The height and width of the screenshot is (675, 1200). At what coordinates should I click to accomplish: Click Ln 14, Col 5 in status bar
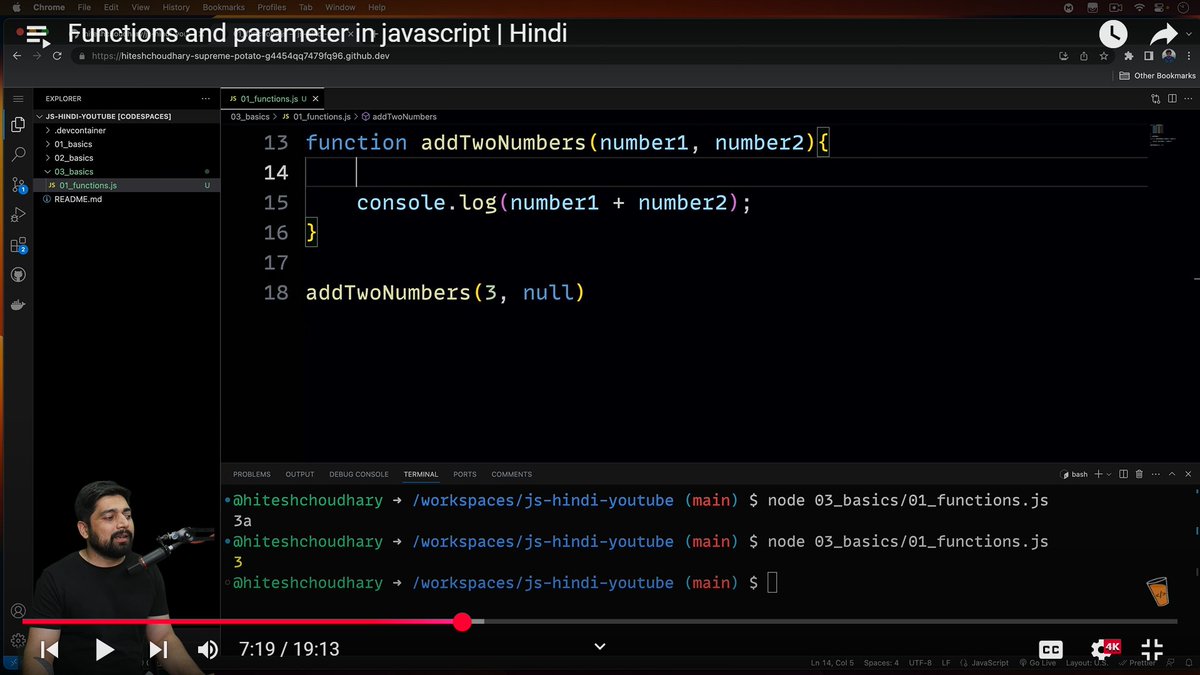[832, 663]
